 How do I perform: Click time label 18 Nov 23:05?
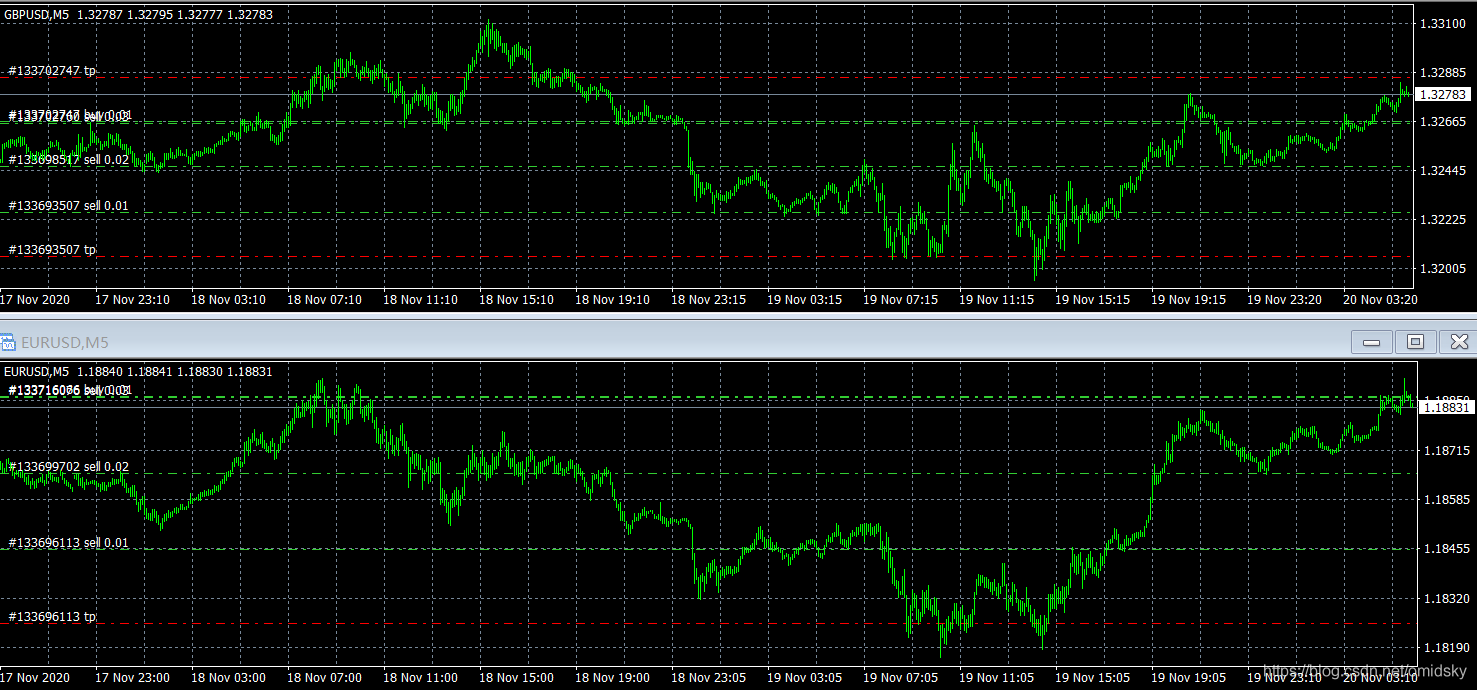click(708, 678)
